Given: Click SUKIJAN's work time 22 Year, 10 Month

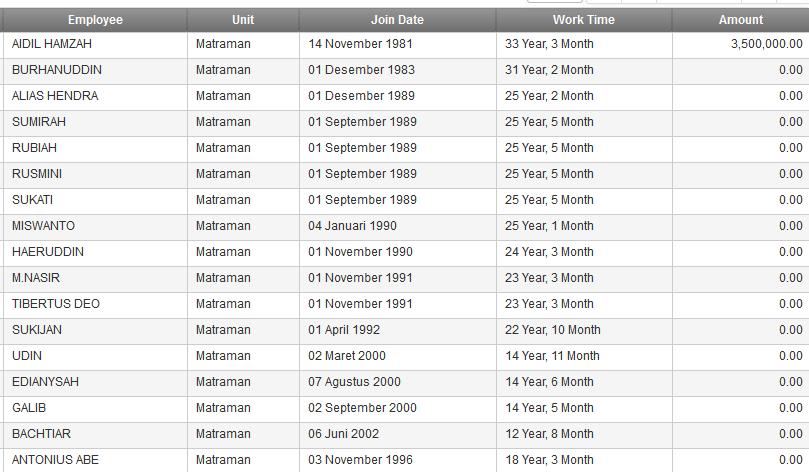Looking at the screenshot, I should (553, 330).
